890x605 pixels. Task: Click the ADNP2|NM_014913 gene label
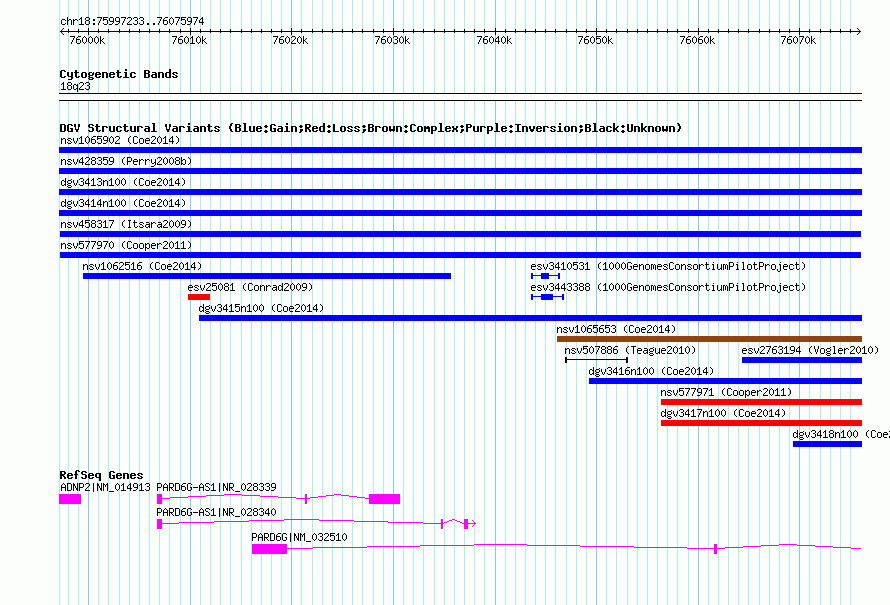[x=105, y=487]
